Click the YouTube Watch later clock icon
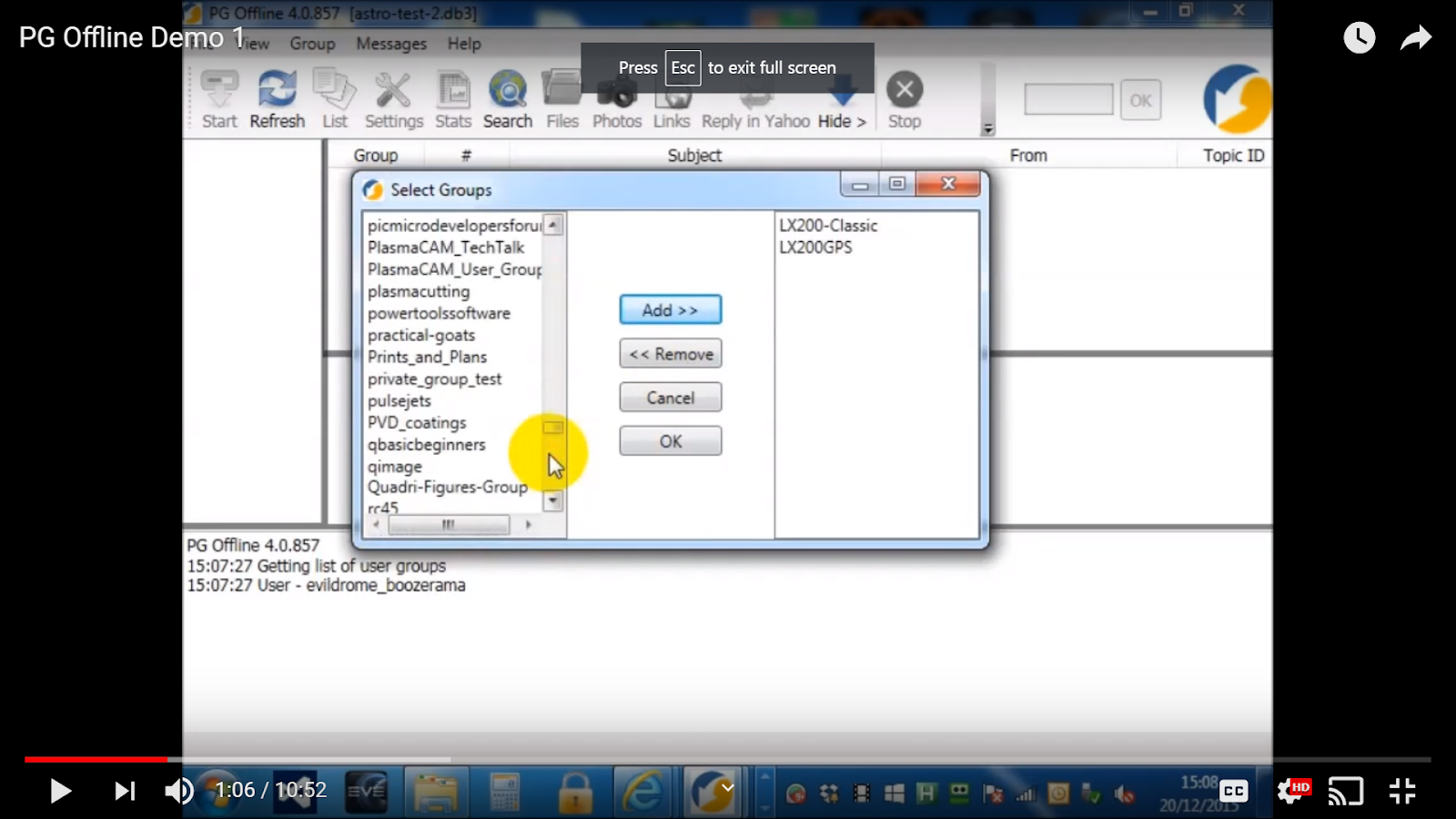1456x819 pixels. tap(1360, 37)
